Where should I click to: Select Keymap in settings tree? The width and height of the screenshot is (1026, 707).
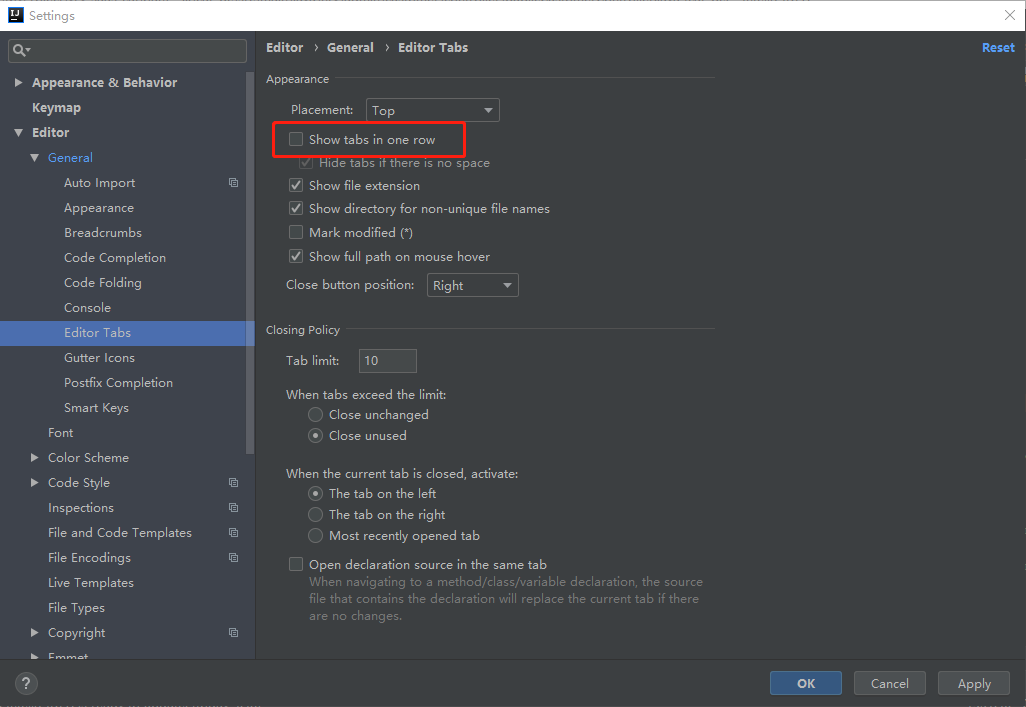click(x=56, y=107)
